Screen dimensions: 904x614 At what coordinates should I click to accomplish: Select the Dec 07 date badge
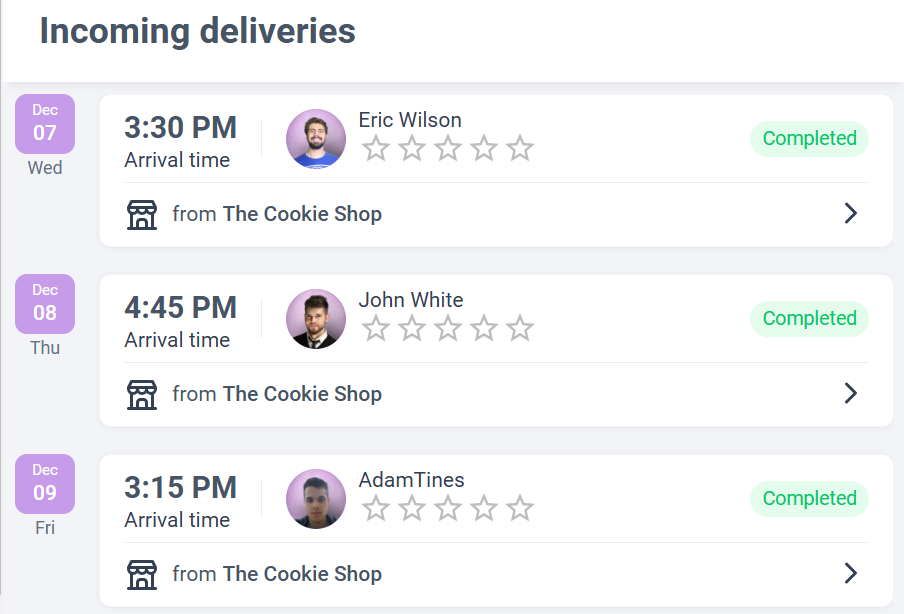45,124
